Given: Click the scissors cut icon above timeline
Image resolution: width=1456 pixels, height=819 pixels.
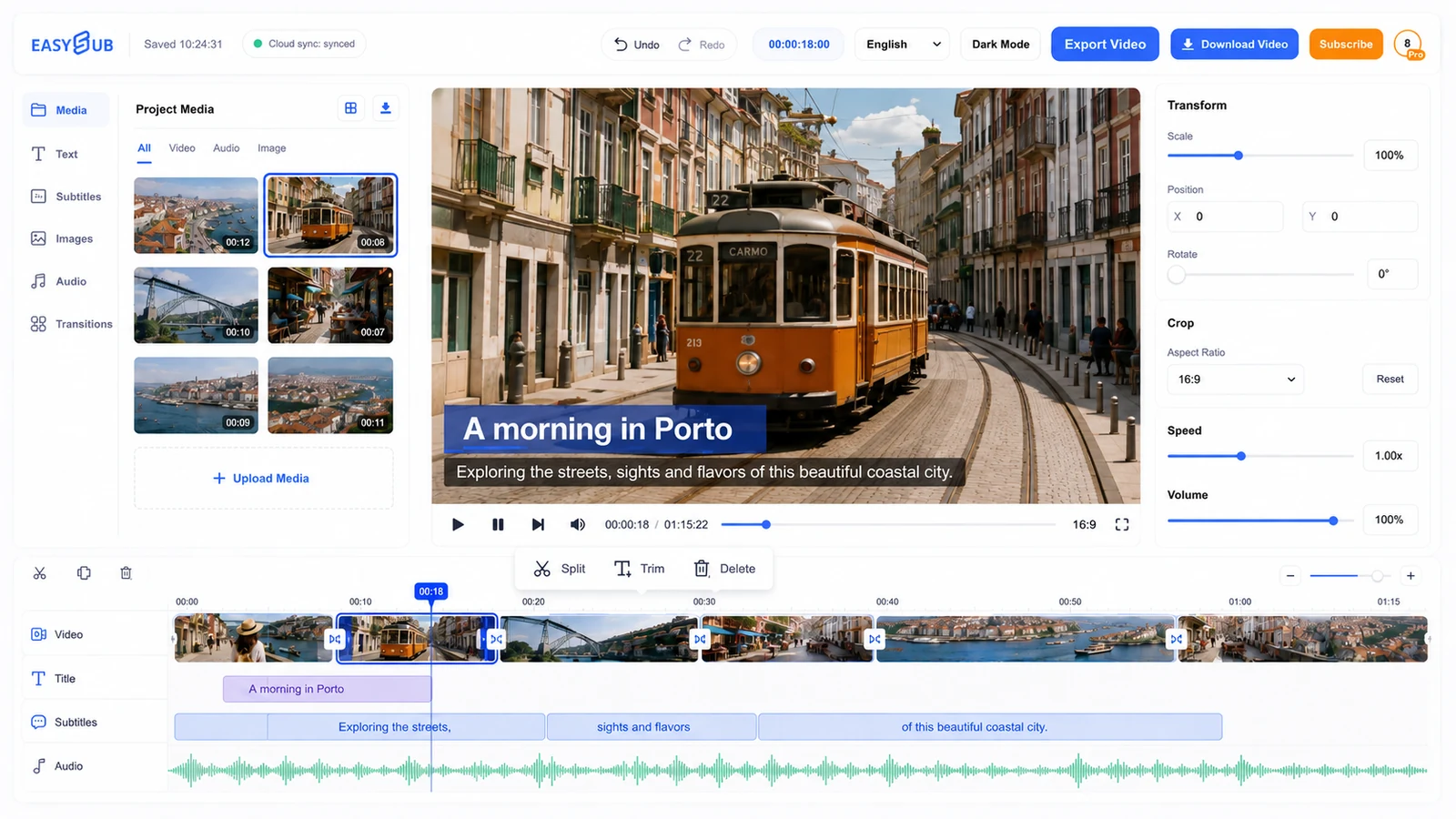Looking at the screenshot, I should point(40,573).
